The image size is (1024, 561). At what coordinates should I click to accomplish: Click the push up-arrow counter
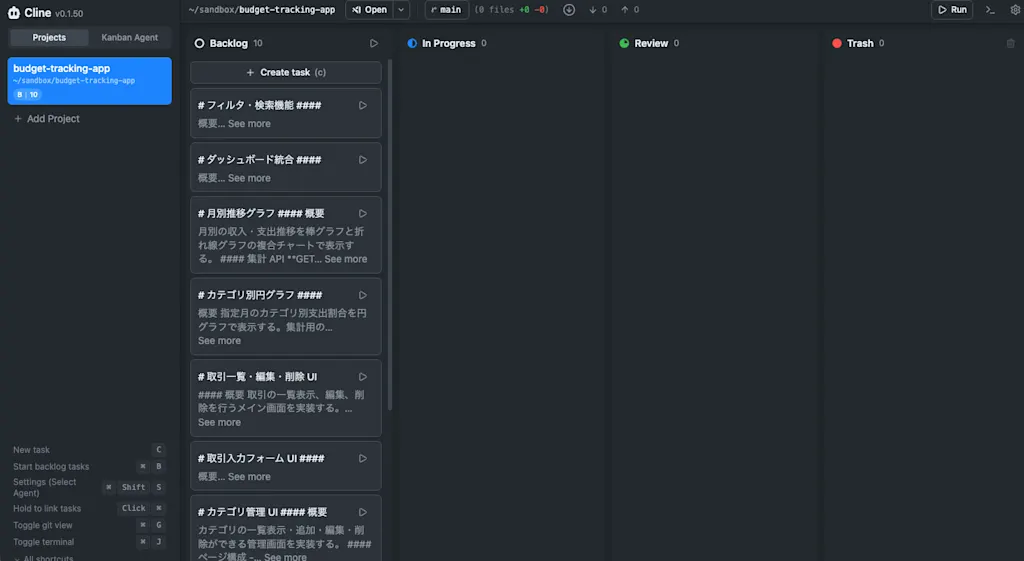point(630,10)
